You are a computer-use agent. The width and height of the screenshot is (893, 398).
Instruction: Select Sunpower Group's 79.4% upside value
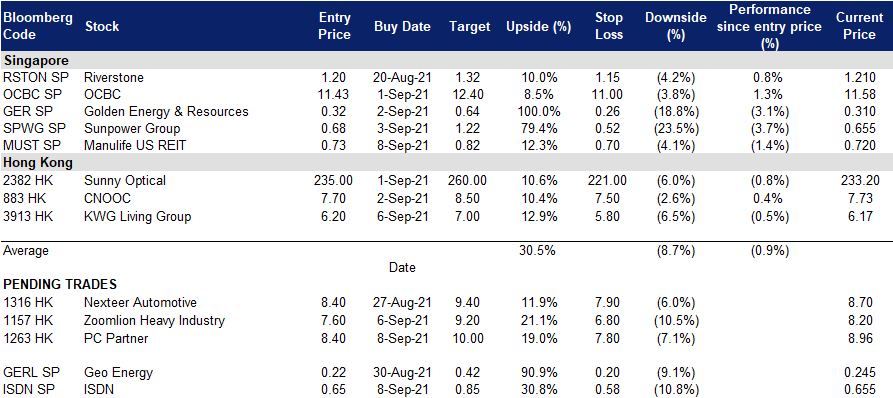[x=539, y=129]
